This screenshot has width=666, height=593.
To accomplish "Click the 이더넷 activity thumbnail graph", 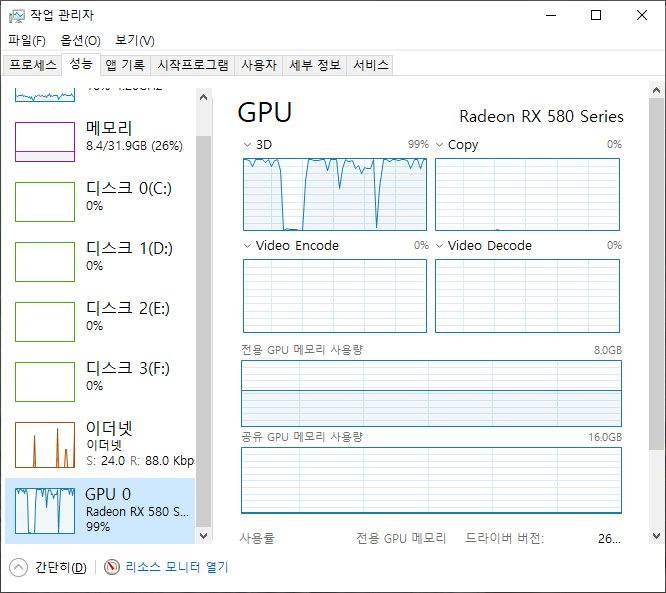I will click(45, 445).
